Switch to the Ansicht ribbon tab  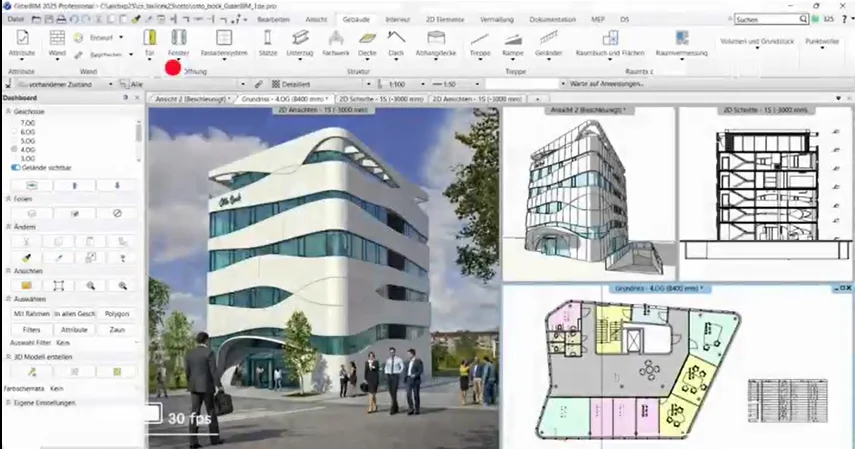coord(316,19)
